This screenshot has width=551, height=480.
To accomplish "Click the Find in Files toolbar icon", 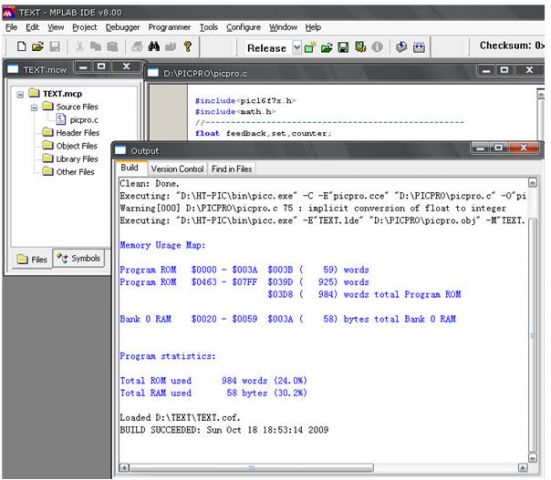I will coord(170,46).
